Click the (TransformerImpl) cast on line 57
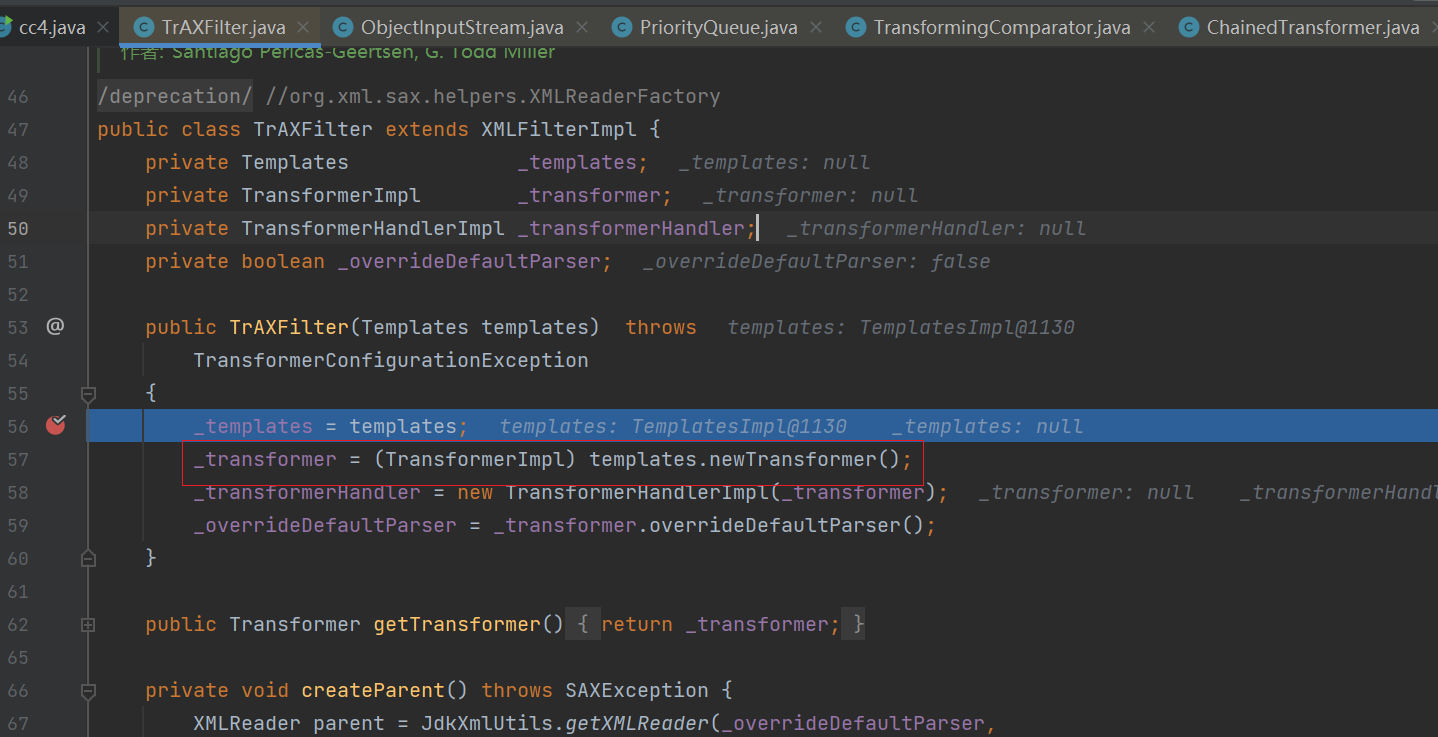The height and width of the screenshot is (737, 1438). (475, 459)
